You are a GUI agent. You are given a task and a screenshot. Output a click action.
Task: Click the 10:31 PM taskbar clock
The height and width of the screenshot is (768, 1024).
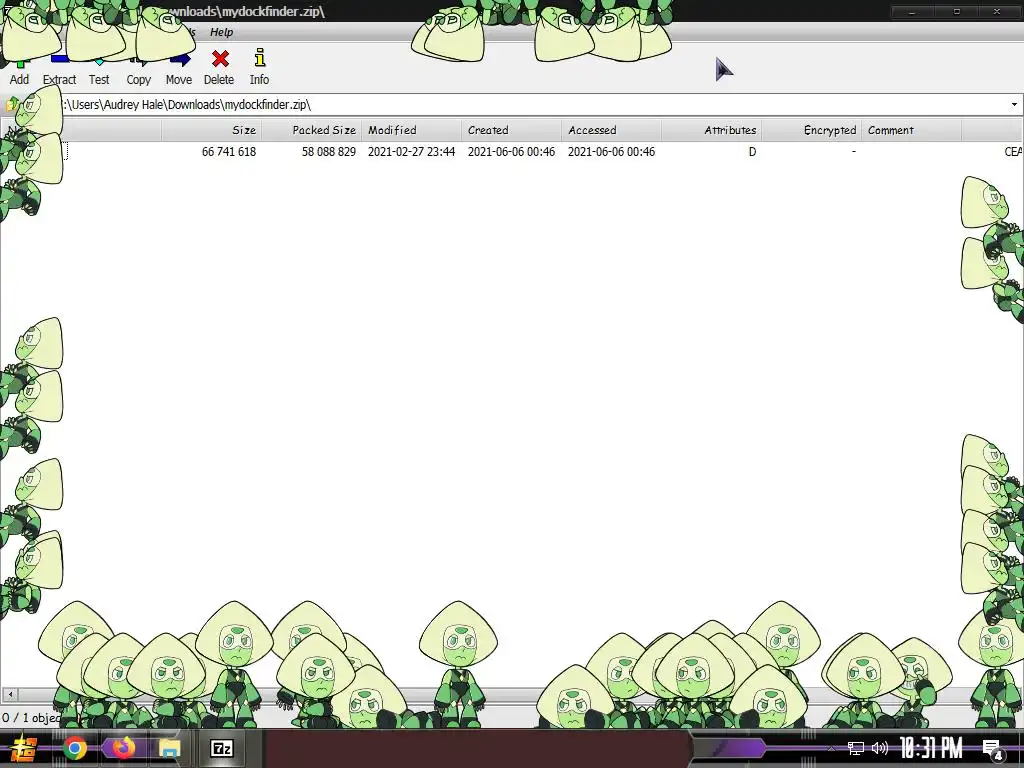[931, 748]
